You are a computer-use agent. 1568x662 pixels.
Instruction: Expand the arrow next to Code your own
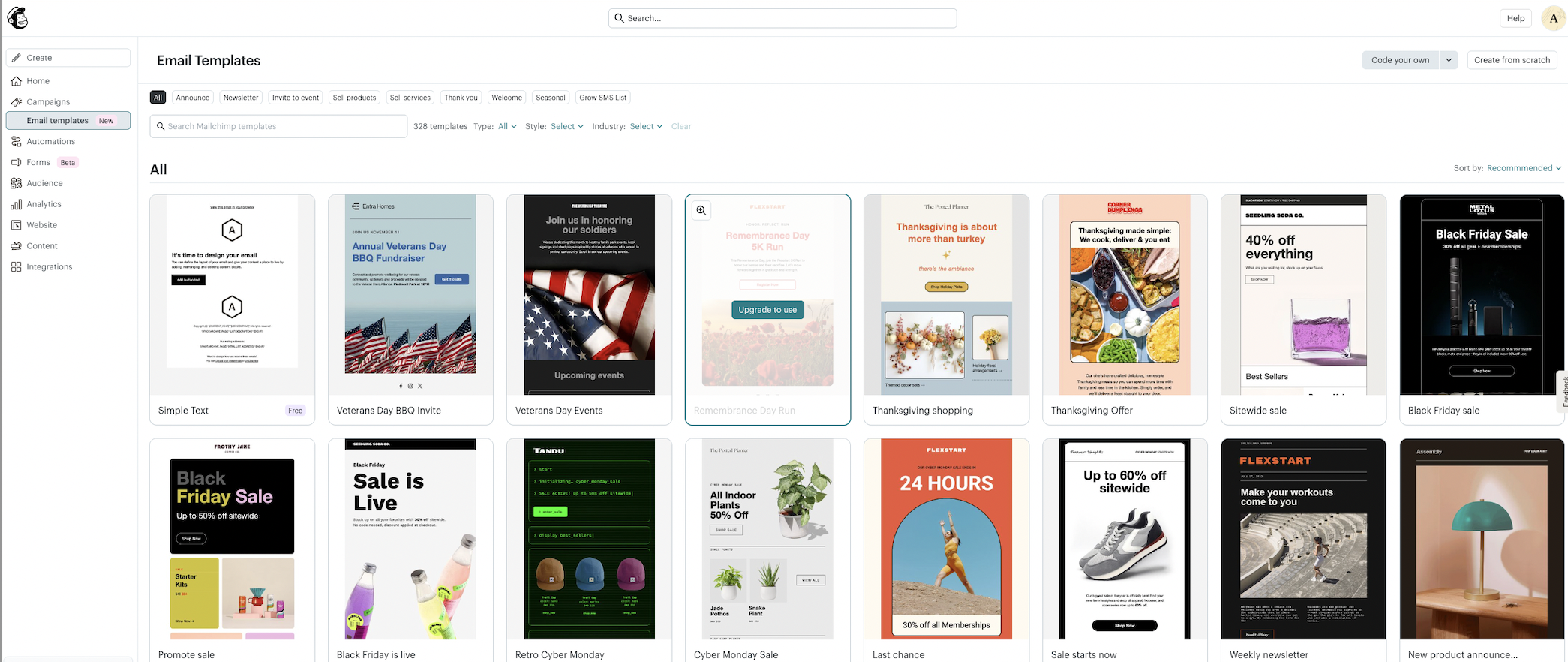tap(1449, 60)
